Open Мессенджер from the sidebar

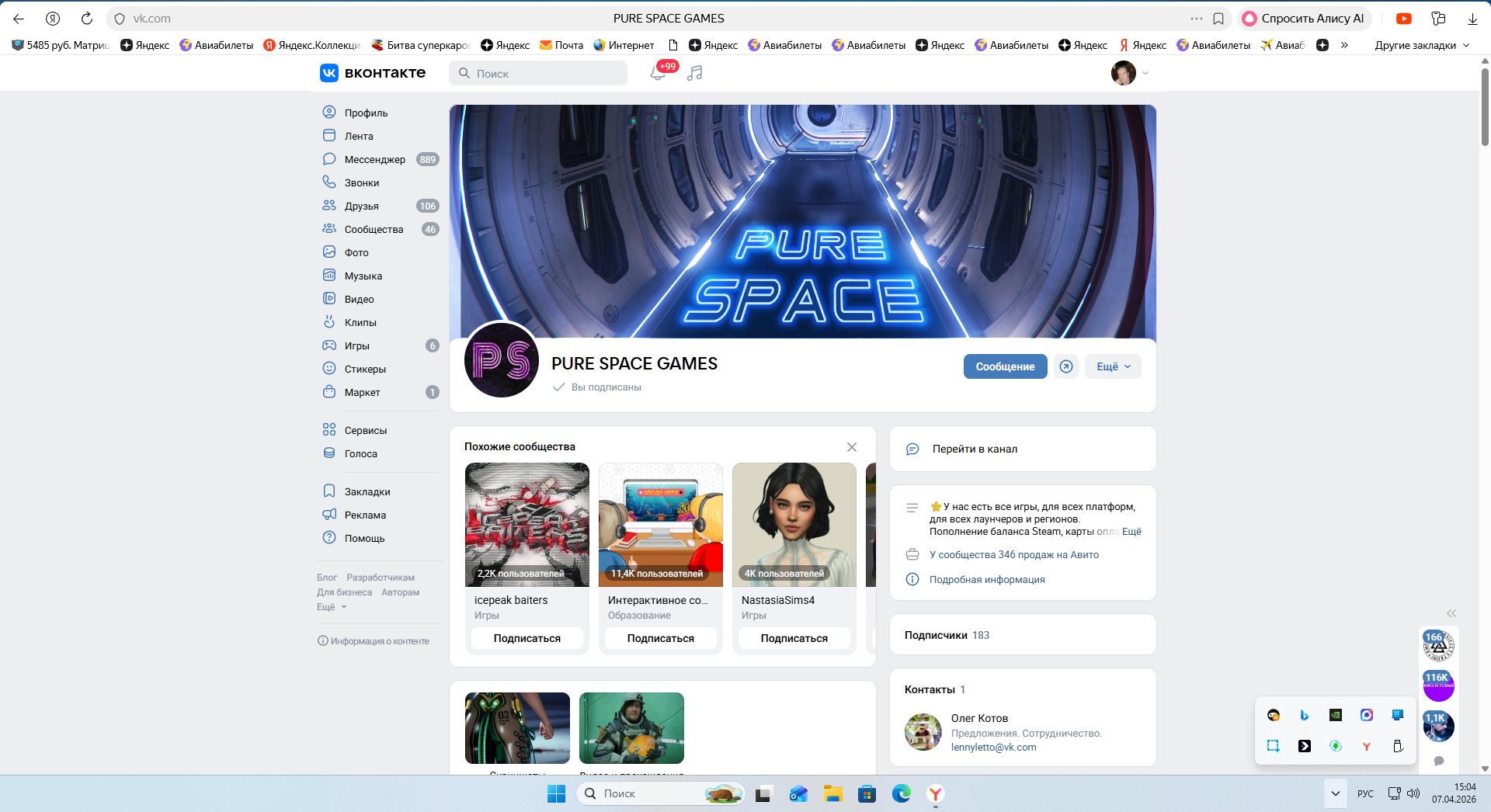coord(375,159)
